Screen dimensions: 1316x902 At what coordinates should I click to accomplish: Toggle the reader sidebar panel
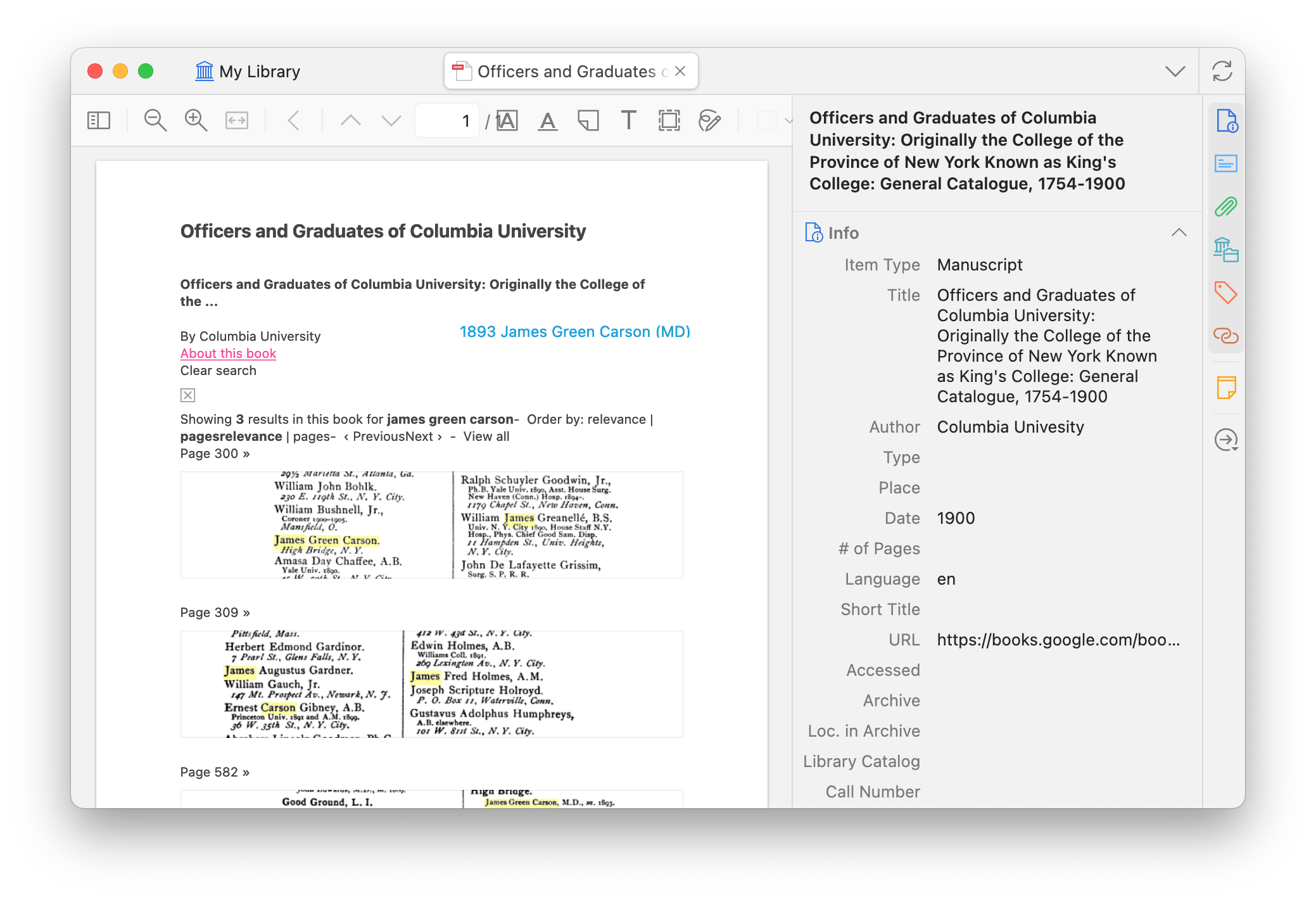tap(99, 120)
